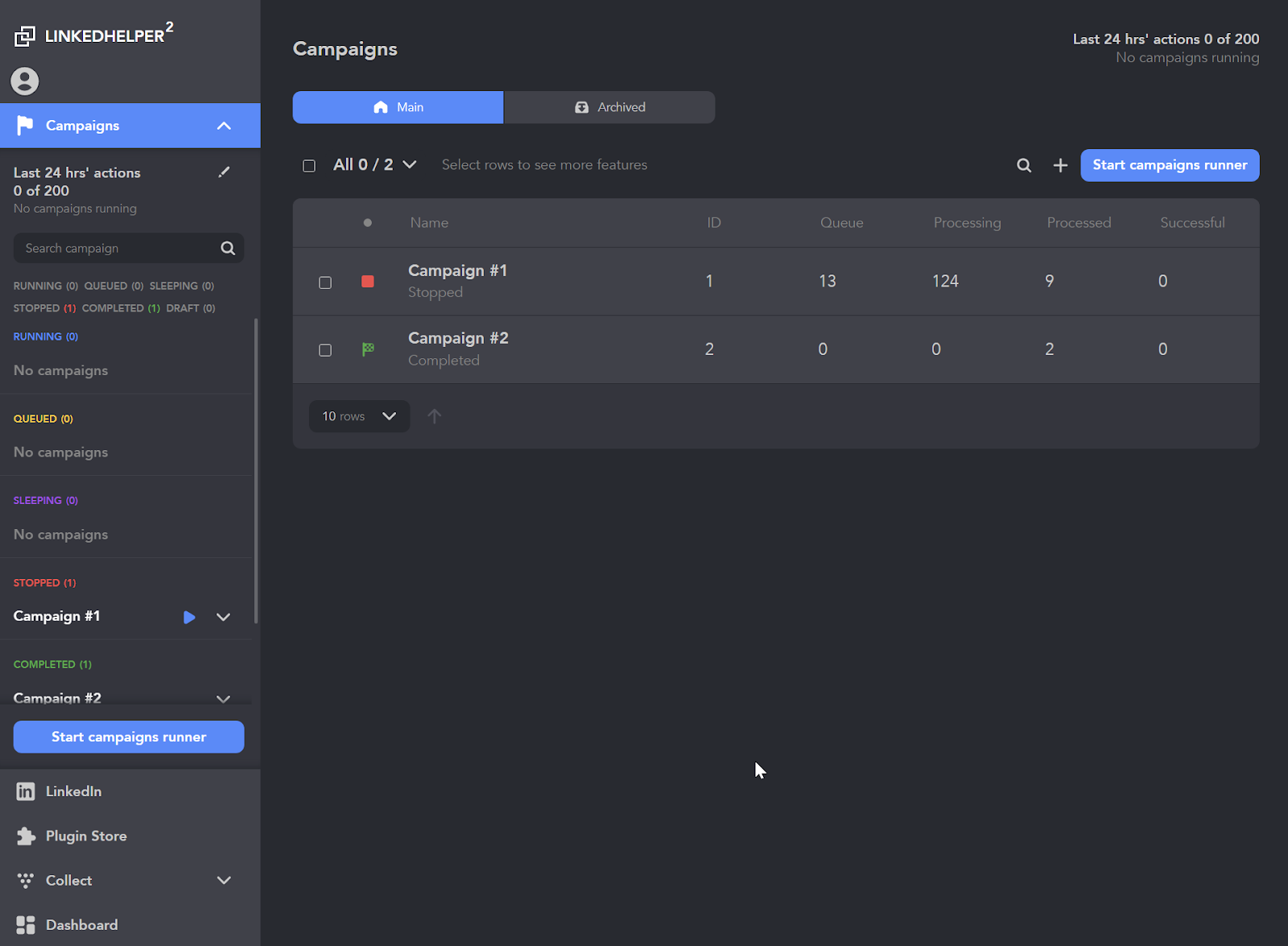Expand Campaign #1 details in the sidebar
The height and width of the screenshot is (946, 1288).
pyautogui.click(x=223, y=617)
